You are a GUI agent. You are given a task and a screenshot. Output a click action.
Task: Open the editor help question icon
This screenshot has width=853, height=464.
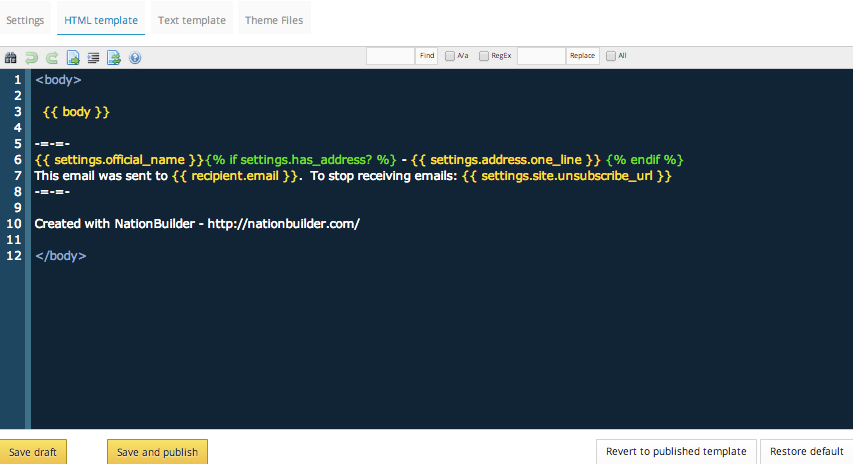[135, 58]
